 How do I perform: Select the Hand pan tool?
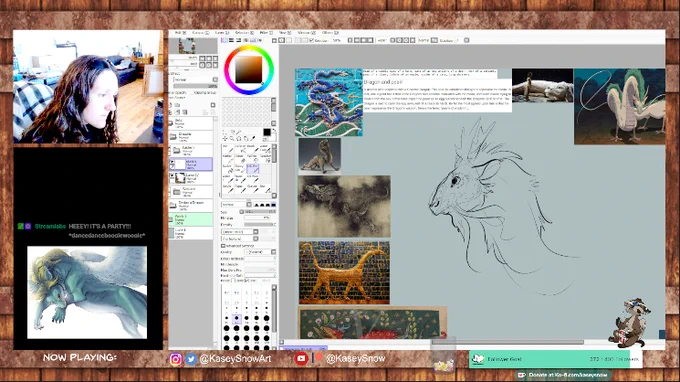tap(246, 139)
